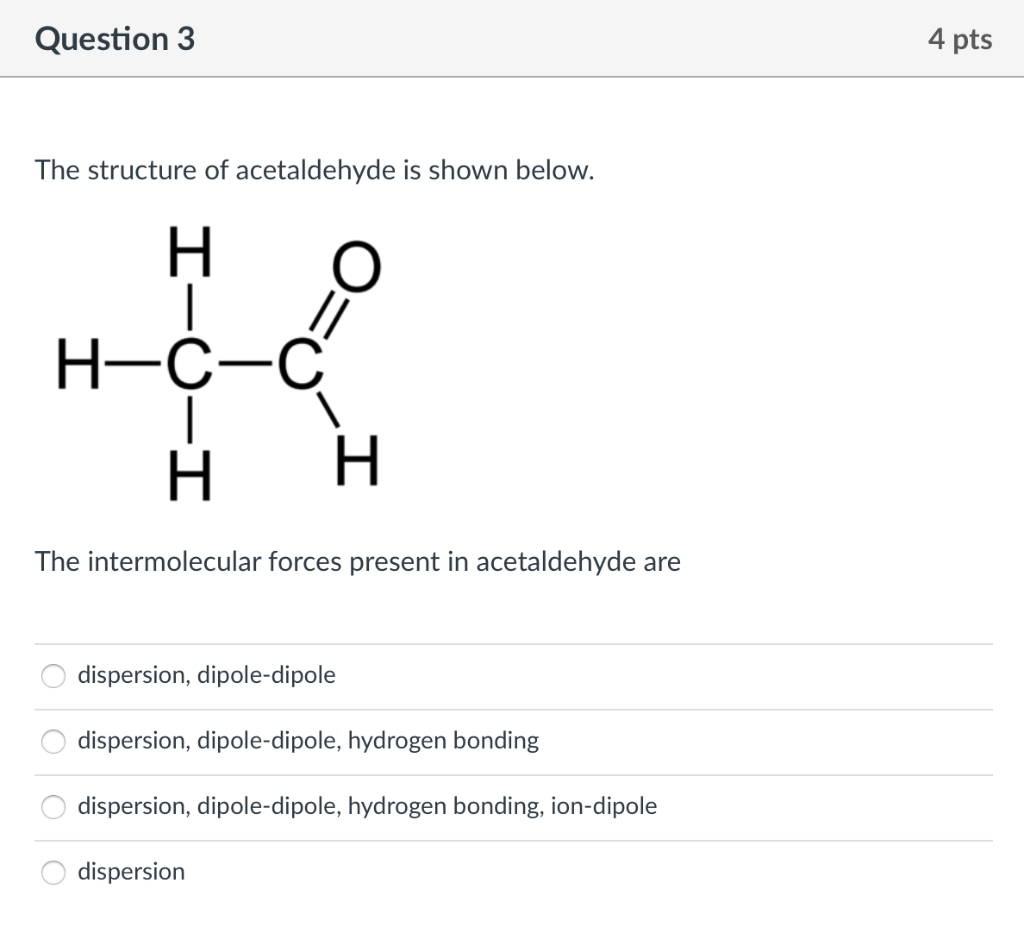Choose the answer including ion-dipole forces
This screenshot has width=1024, height=933.
pos(53,807)
